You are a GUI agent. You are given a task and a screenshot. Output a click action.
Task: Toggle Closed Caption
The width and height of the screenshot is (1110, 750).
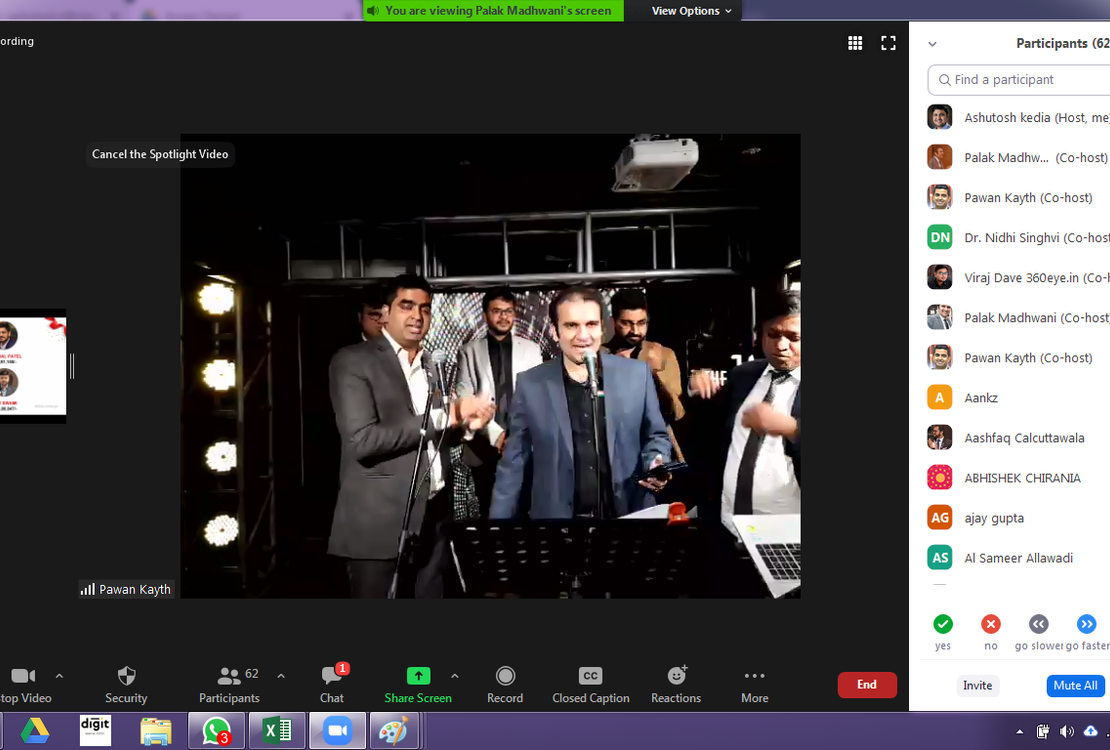[x=591, y=684]
